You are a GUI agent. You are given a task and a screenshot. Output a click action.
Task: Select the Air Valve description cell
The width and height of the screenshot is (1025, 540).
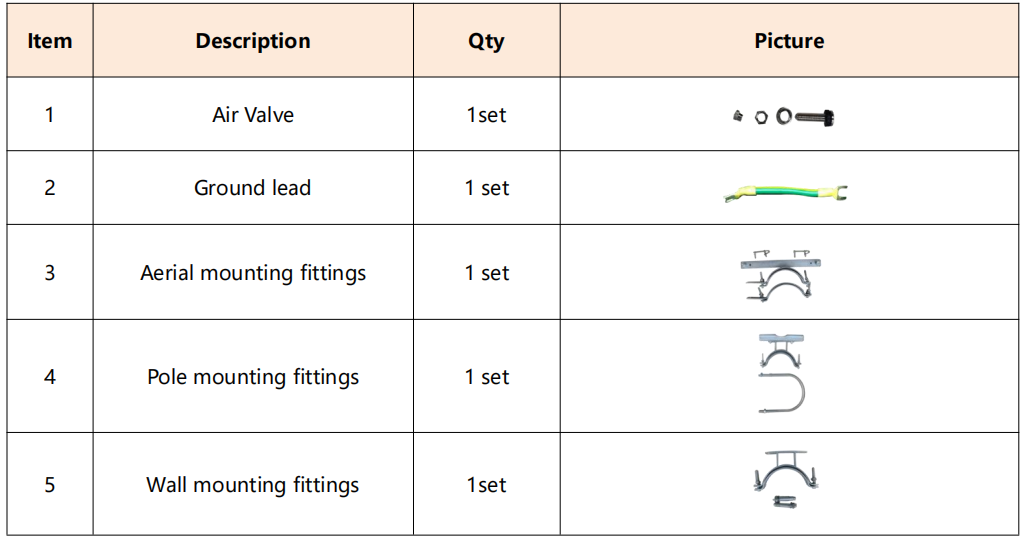253,115
